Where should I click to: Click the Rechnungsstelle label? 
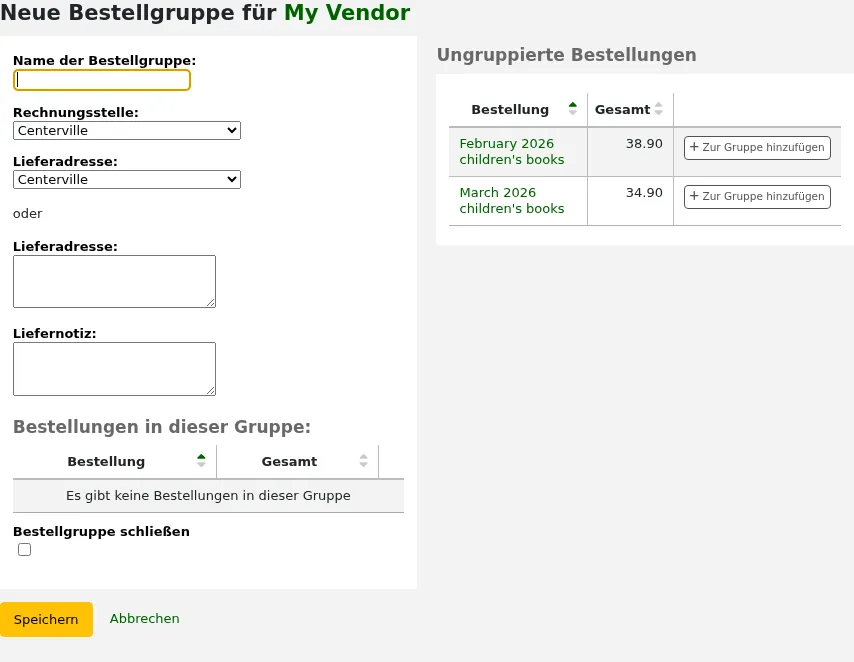tap(76, 113)
